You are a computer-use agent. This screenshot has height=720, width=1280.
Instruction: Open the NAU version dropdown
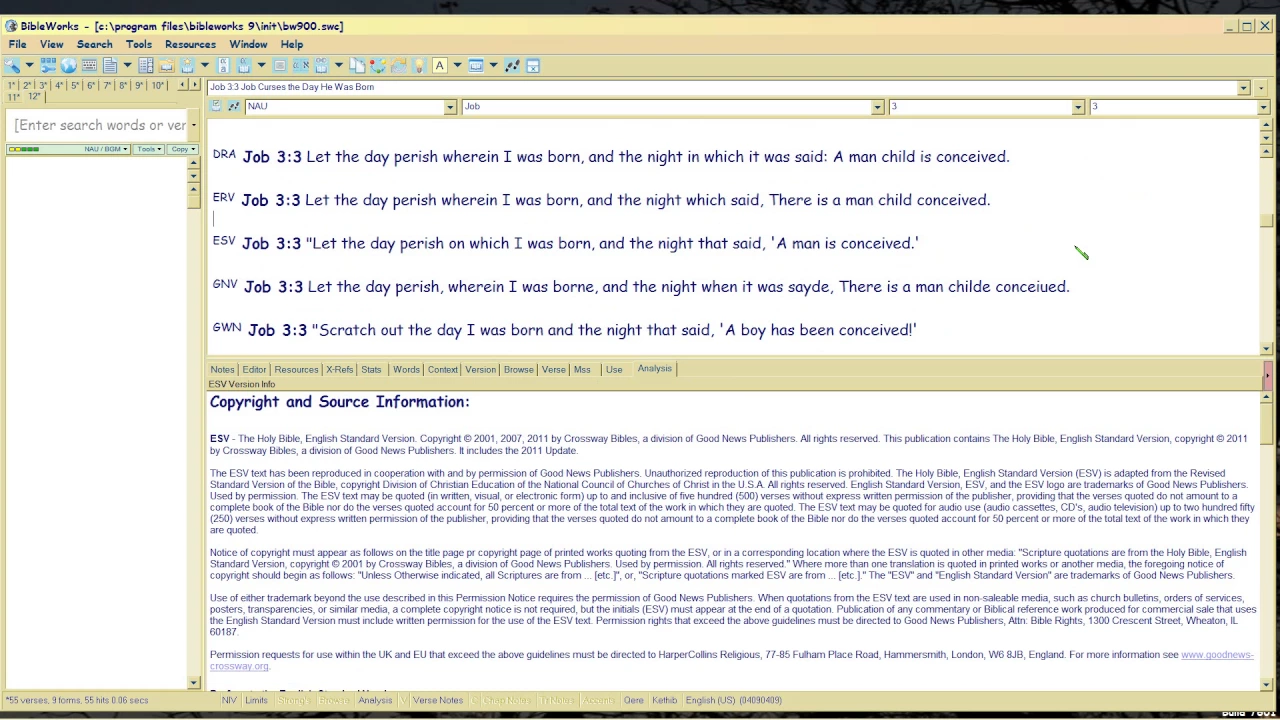click(450, 107)
